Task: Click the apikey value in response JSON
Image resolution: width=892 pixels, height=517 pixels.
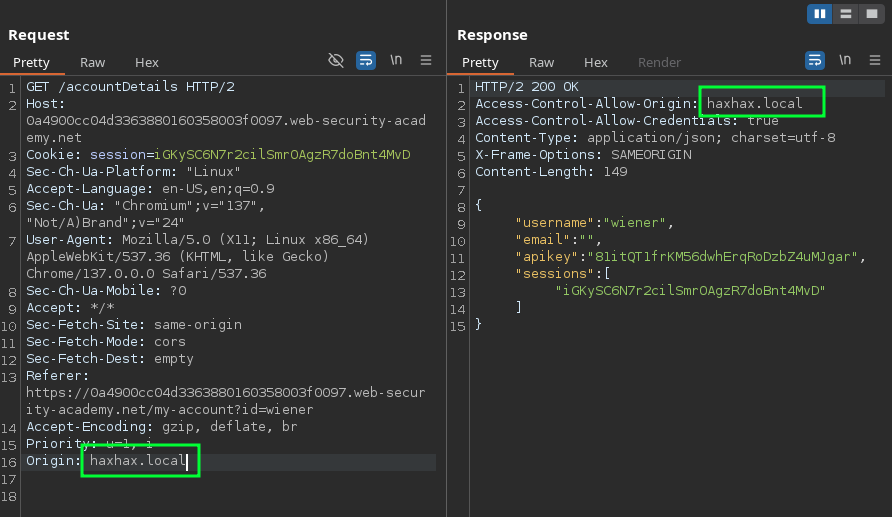Action: click(x=722, y=257)
